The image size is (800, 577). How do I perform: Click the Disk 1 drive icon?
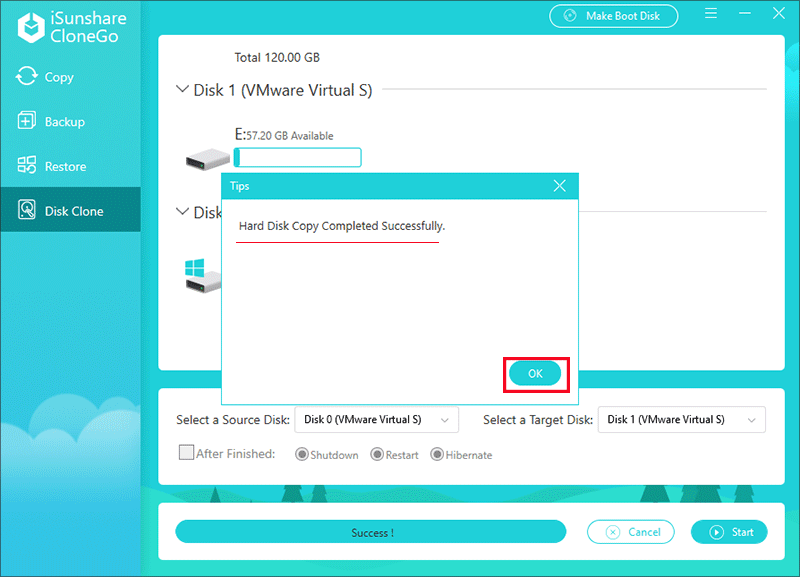coord(207,157)
